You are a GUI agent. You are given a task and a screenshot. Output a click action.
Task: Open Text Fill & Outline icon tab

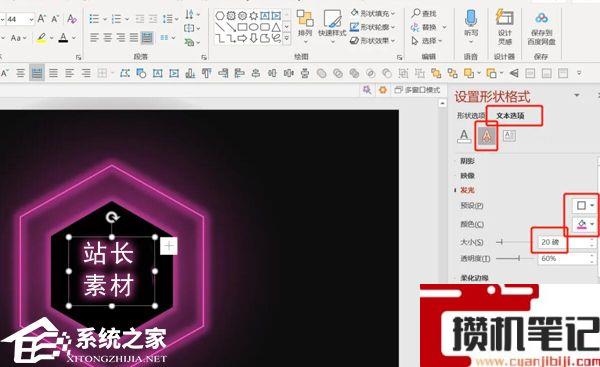pyautogui.click(x=464, y=136)
